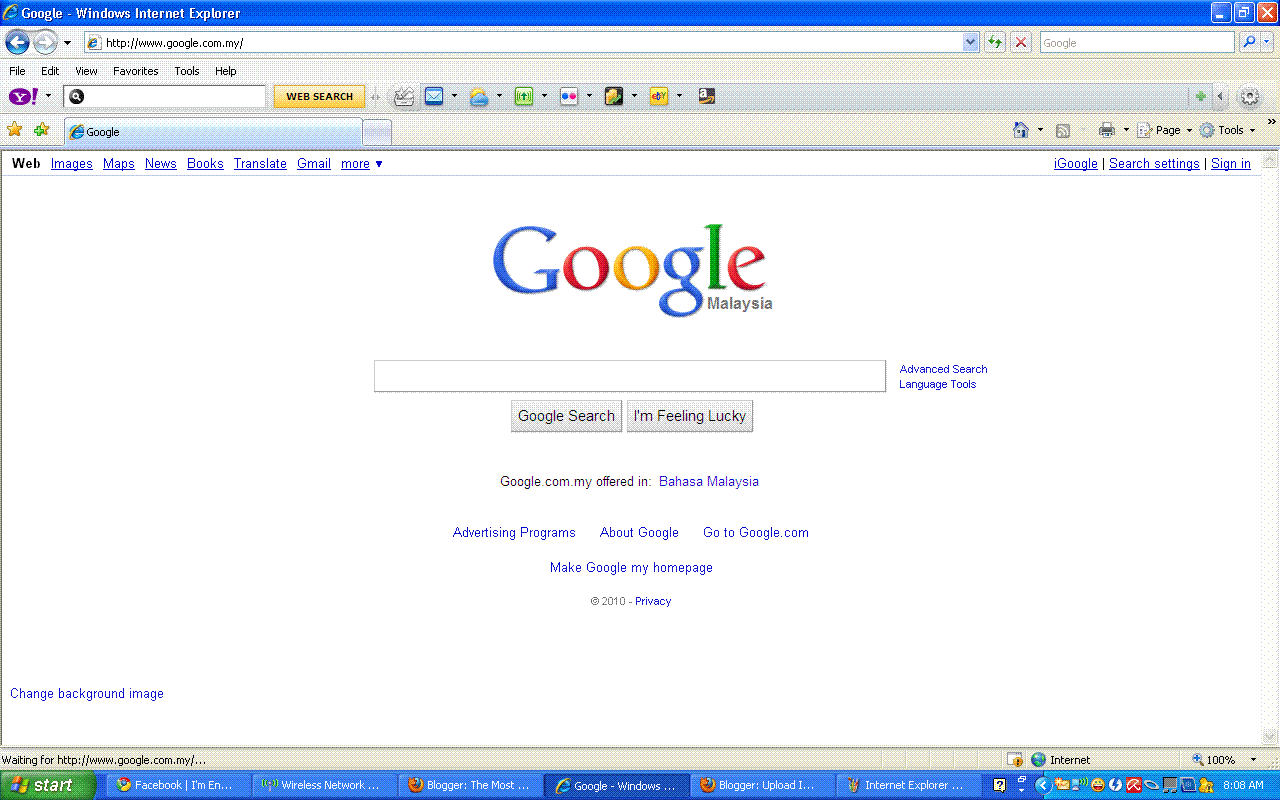Open Yahoo Mail envelope icon
1280x800 pixels.
coord(434,96)
